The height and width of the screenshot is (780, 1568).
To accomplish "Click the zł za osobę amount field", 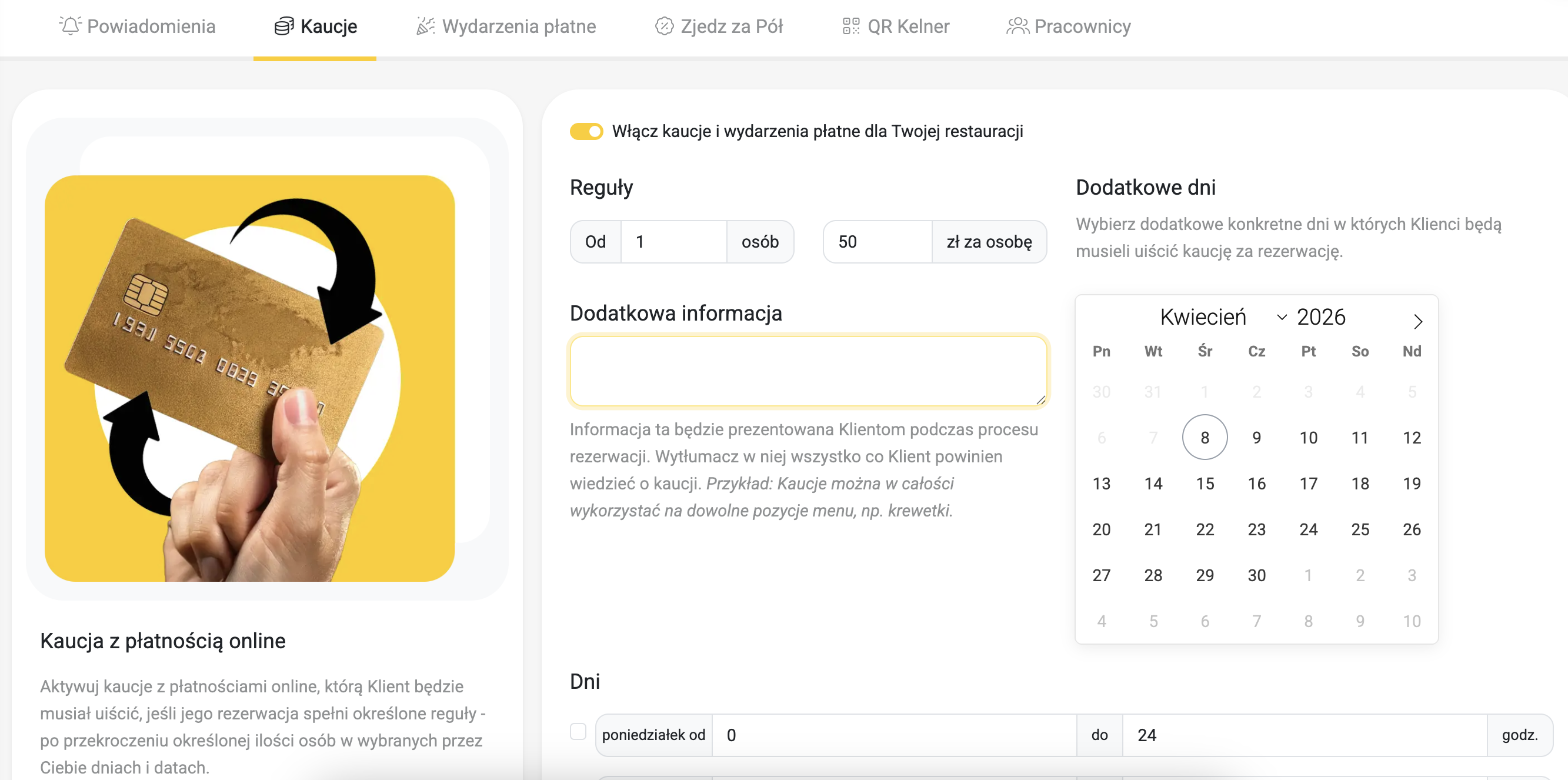I will pos(877,242).
